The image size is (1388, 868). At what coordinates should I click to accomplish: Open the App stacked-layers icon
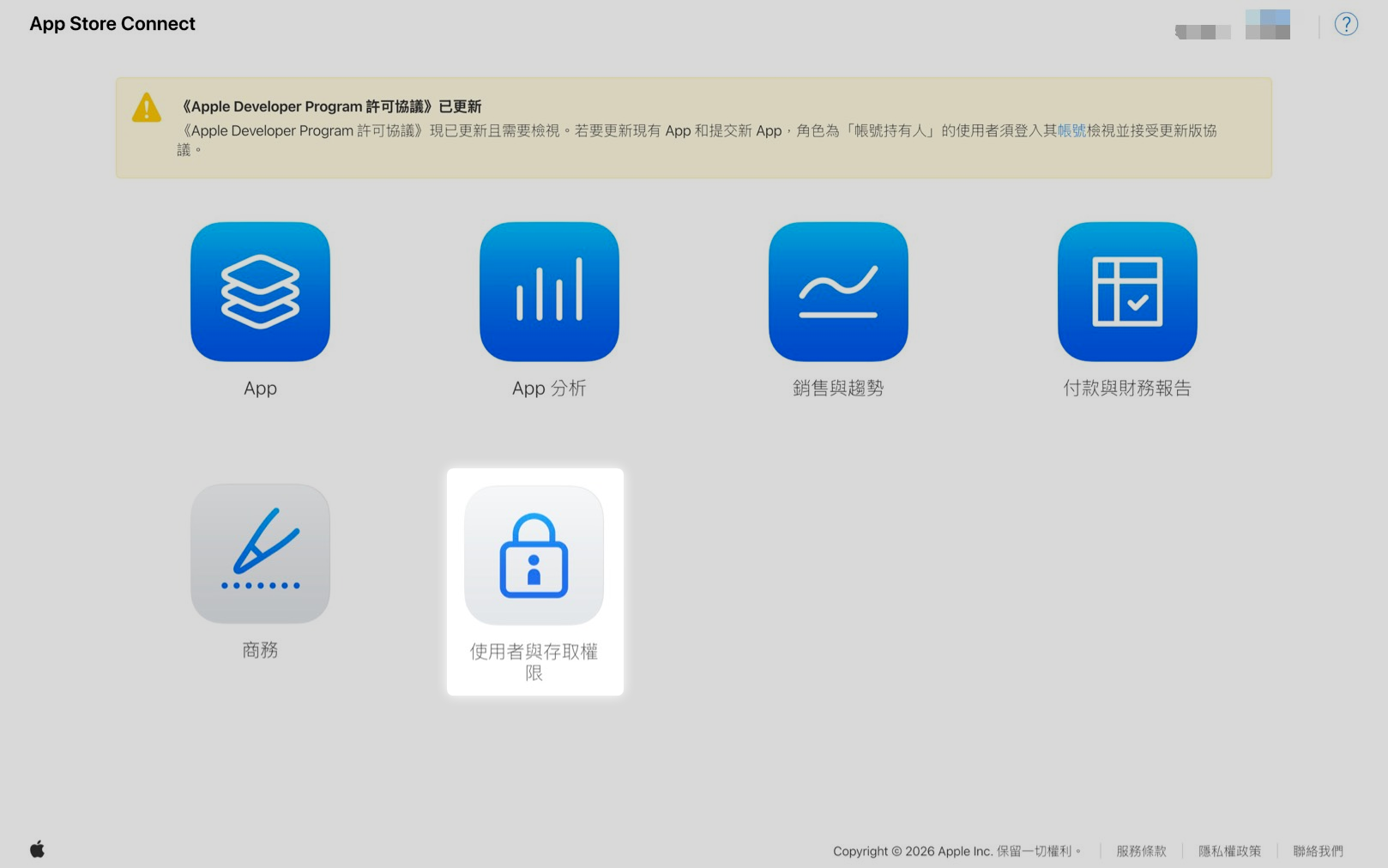tap(260, 292)
